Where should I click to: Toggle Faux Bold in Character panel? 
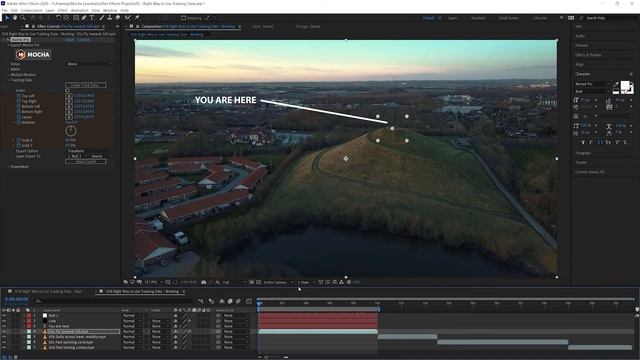tap(583, 142)
